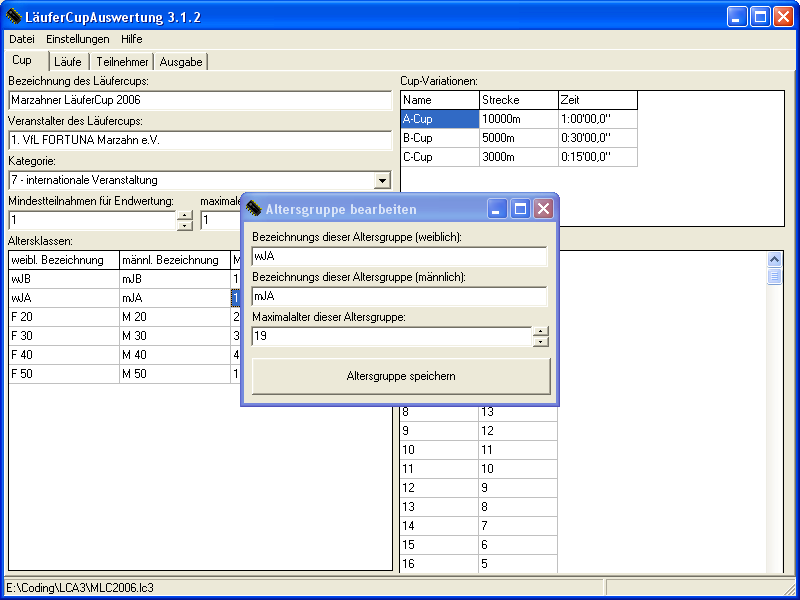
Task: Select the M 20 cell
Action: (175, 317)
